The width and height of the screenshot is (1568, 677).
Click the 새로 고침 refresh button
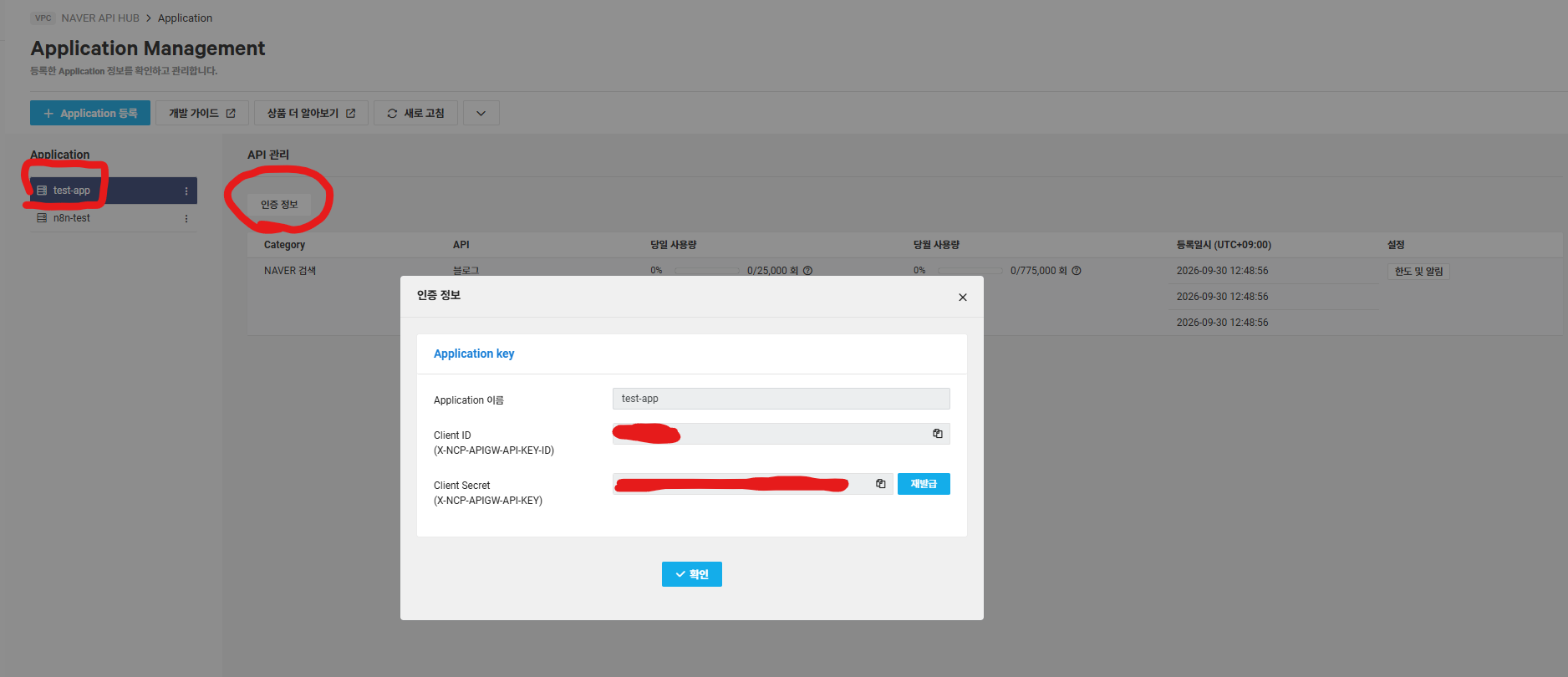[415, 113]
